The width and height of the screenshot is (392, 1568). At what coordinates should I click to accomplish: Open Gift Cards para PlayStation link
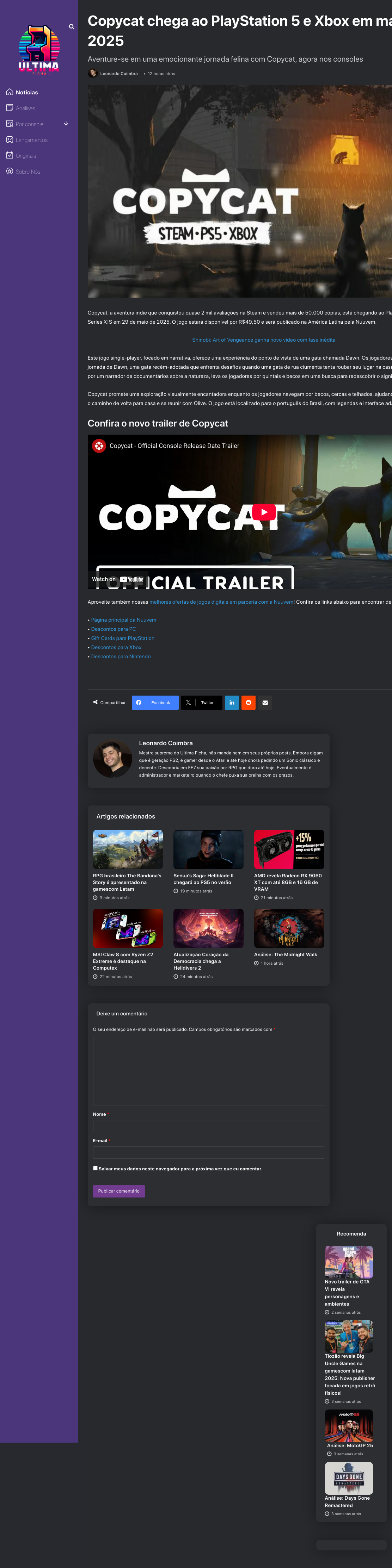click(123, 638)
